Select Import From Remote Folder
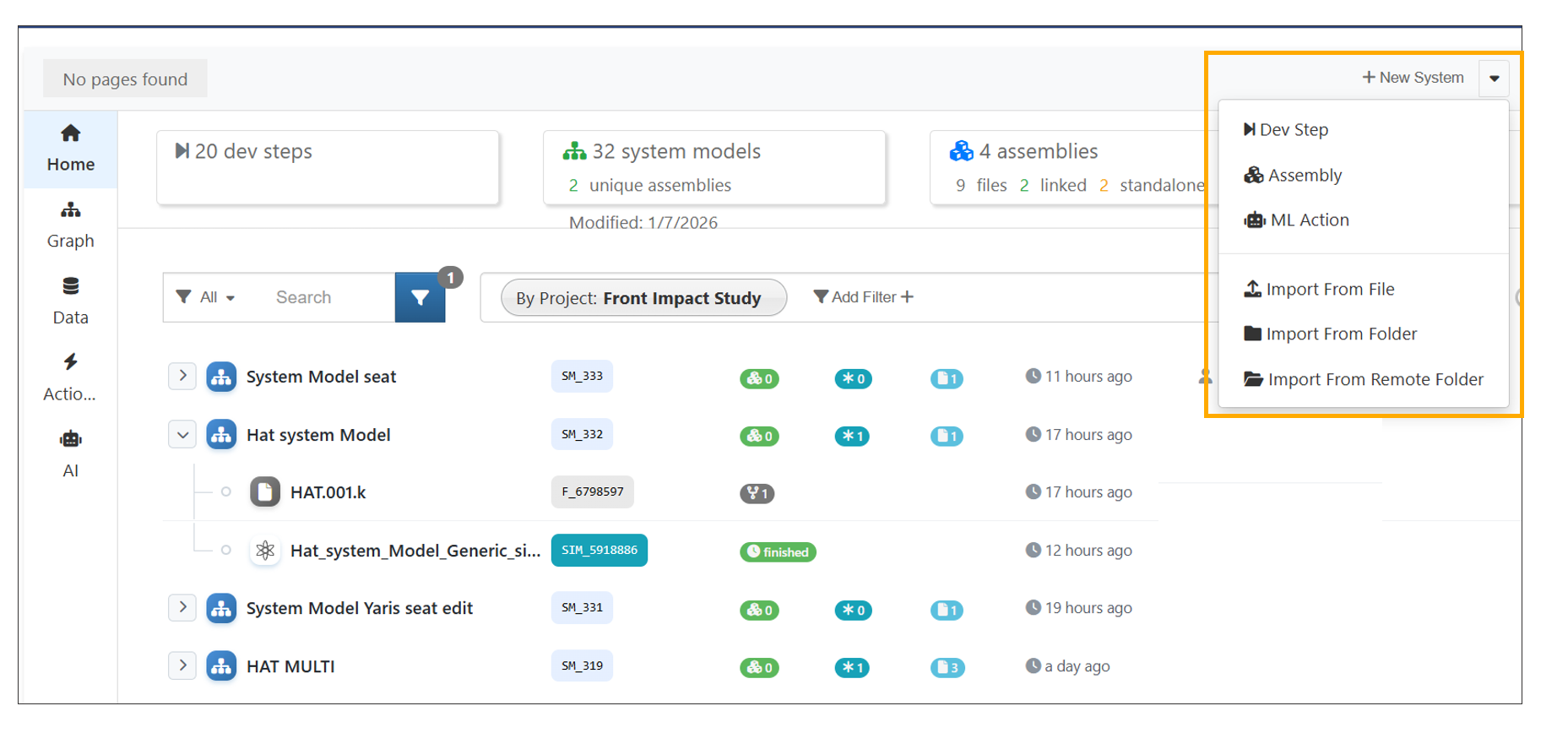1568x733 pixels. pos(1374,380)
